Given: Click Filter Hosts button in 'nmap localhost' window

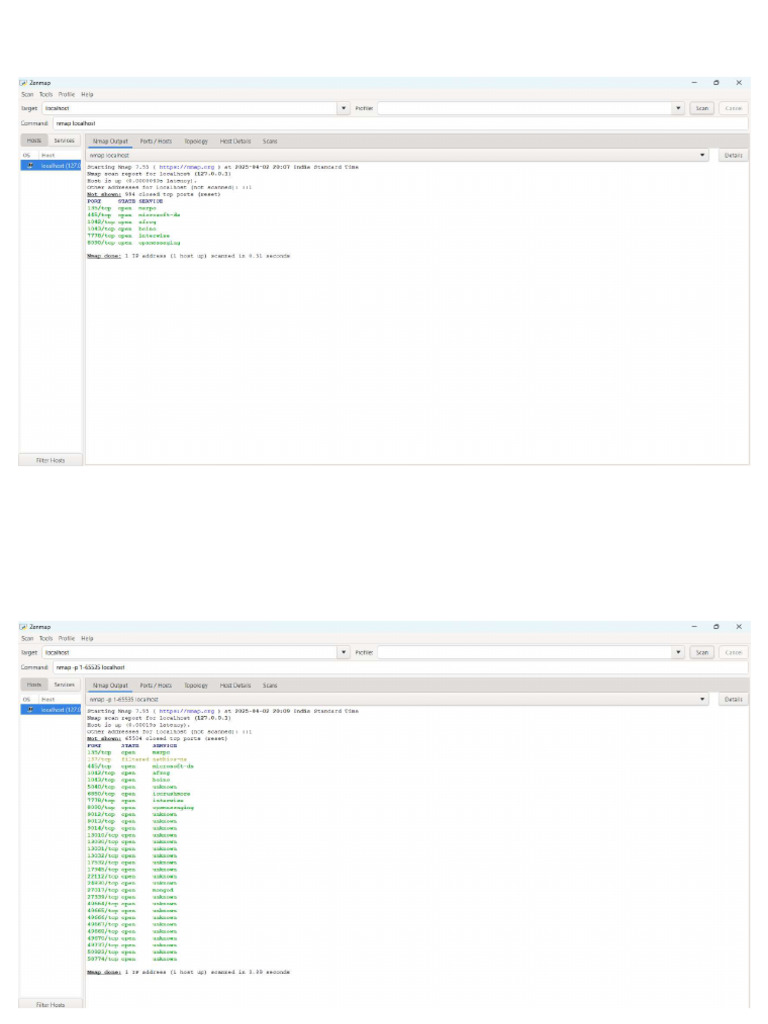Looking at the screenshot, I should 50,460.
